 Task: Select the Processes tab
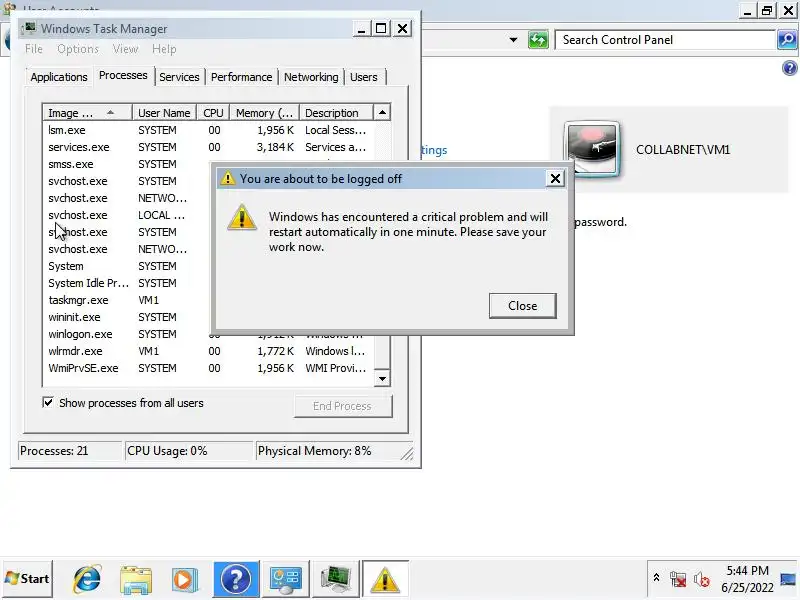coord(123,76)
